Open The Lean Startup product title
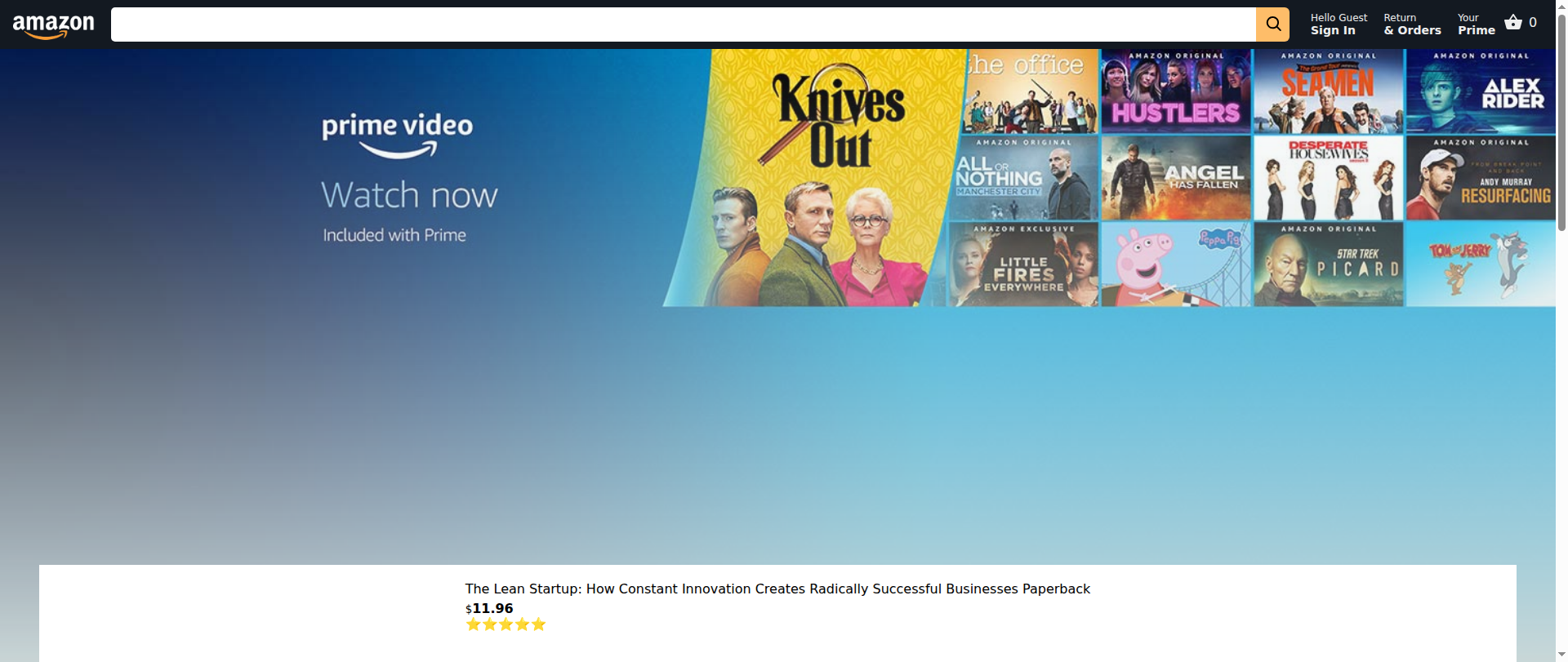 pos(777,589)
